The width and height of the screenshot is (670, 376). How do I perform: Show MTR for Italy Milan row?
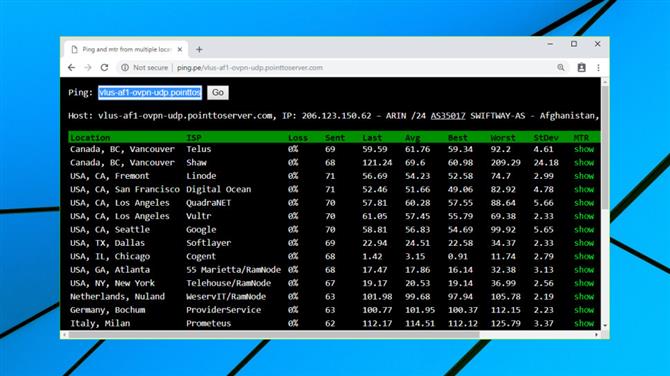(x=584, y=323)
